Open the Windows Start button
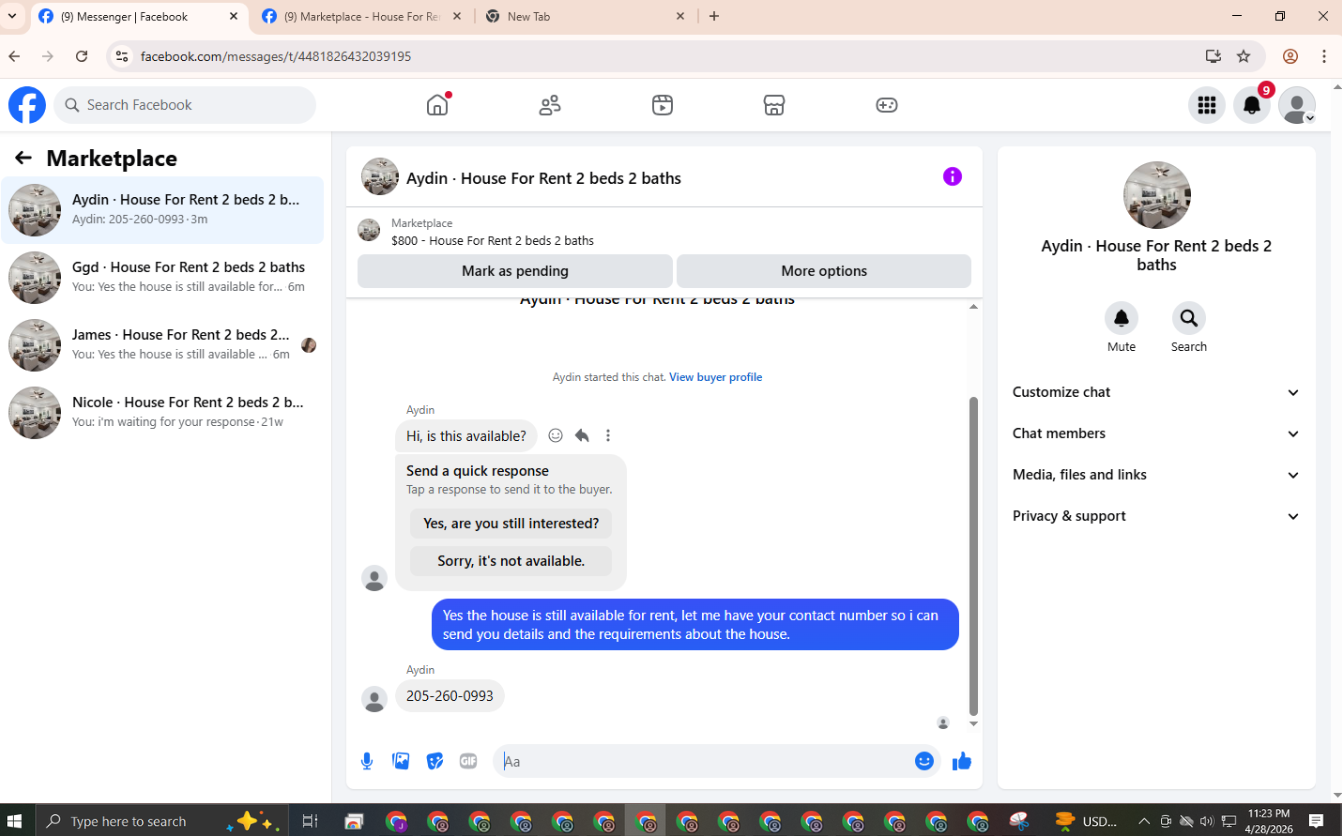 16,821
